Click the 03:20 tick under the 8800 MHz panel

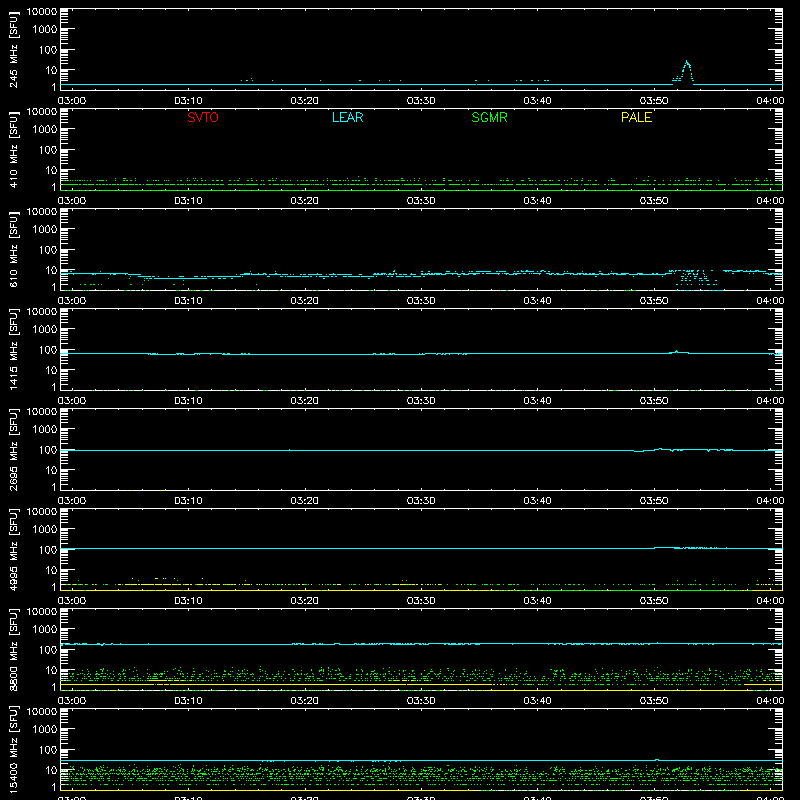tap(305, 701)
